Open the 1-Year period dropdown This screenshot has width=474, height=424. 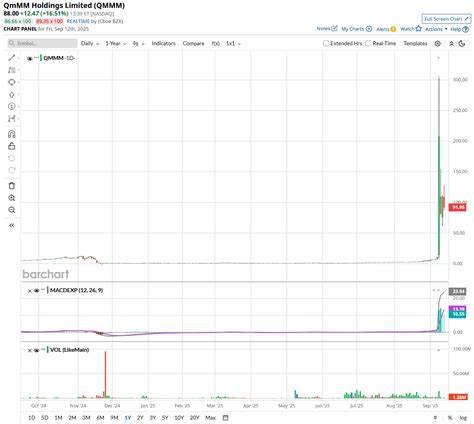coord(116,44)
